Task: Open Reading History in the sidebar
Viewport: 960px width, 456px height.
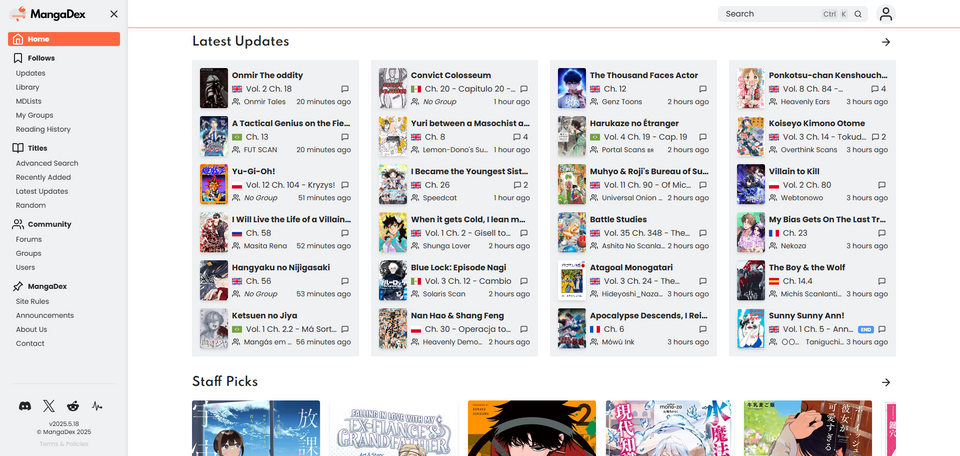Action: 43,130
